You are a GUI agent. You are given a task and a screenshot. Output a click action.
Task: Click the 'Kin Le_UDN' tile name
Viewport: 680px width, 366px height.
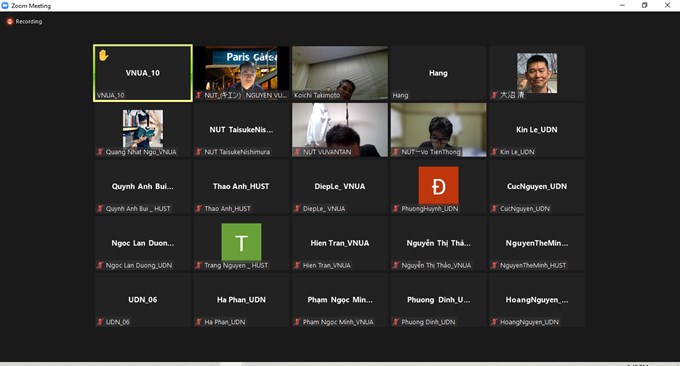[x=537, y=130]
